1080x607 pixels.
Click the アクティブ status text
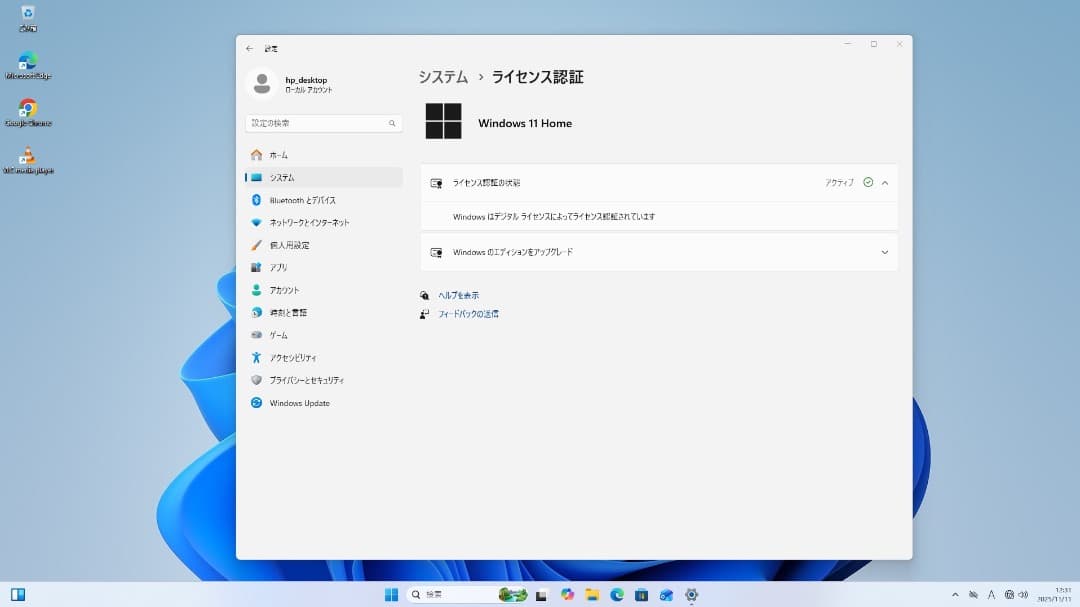click(840, 183)
